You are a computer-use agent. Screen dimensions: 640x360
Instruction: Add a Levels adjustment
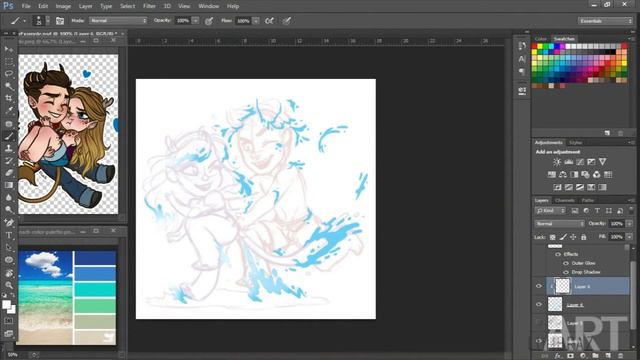tap(568, 162)
